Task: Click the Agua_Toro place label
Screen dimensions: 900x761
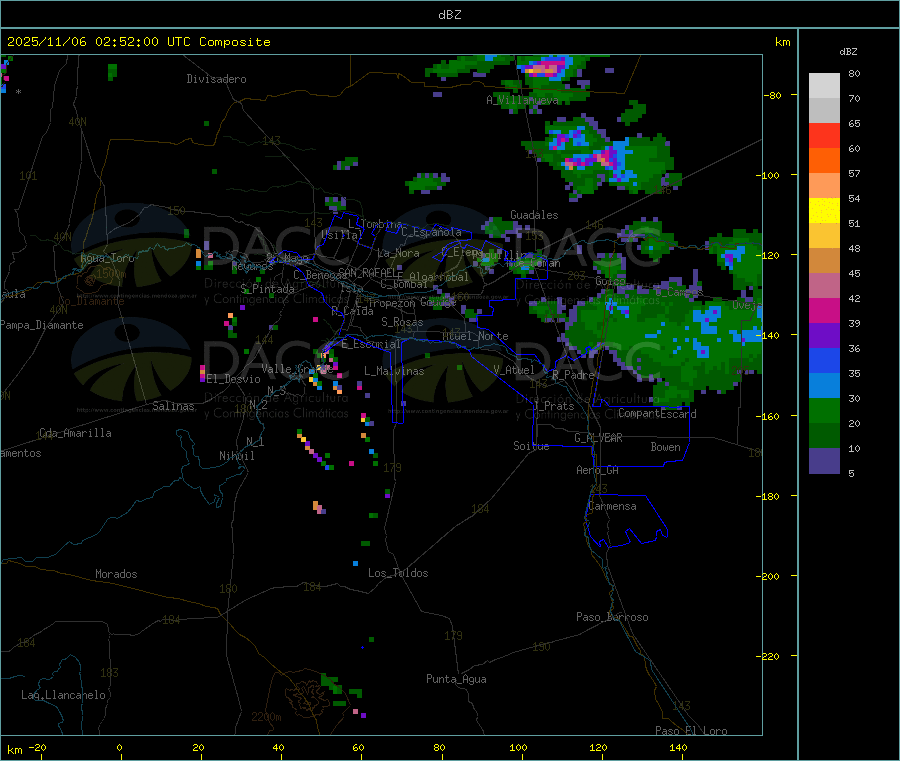Action: tap(107, 258)
